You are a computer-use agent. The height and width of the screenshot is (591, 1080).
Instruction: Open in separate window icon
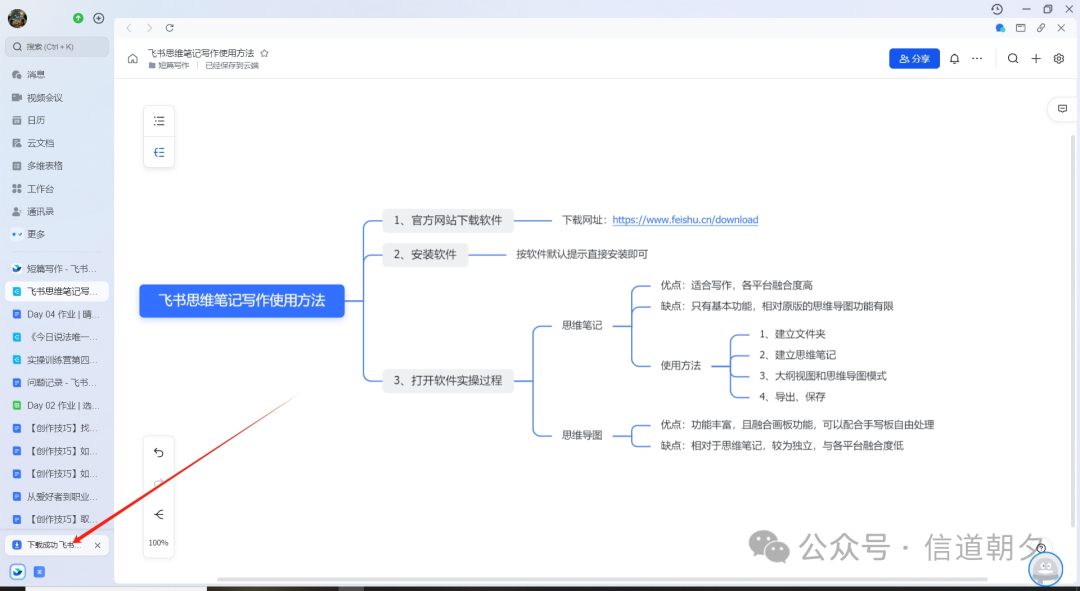1021,28
